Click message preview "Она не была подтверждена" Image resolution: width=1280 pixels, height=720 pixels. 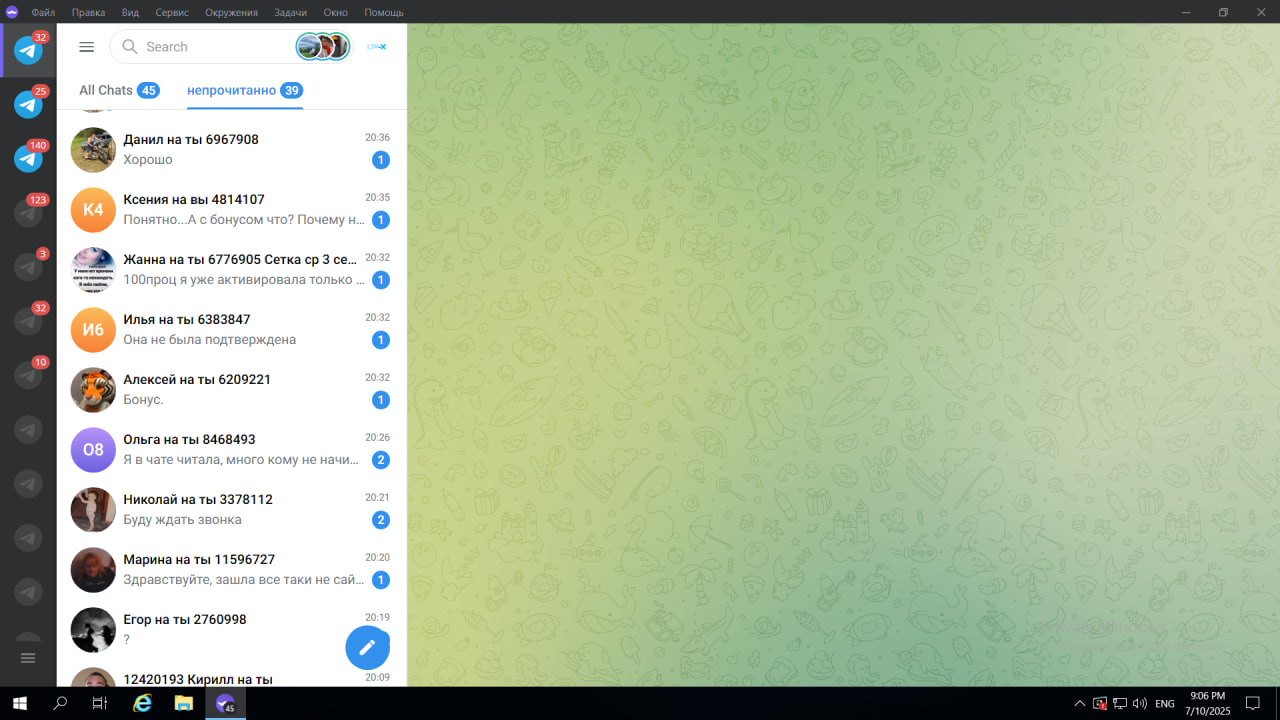tap(209, 340)
